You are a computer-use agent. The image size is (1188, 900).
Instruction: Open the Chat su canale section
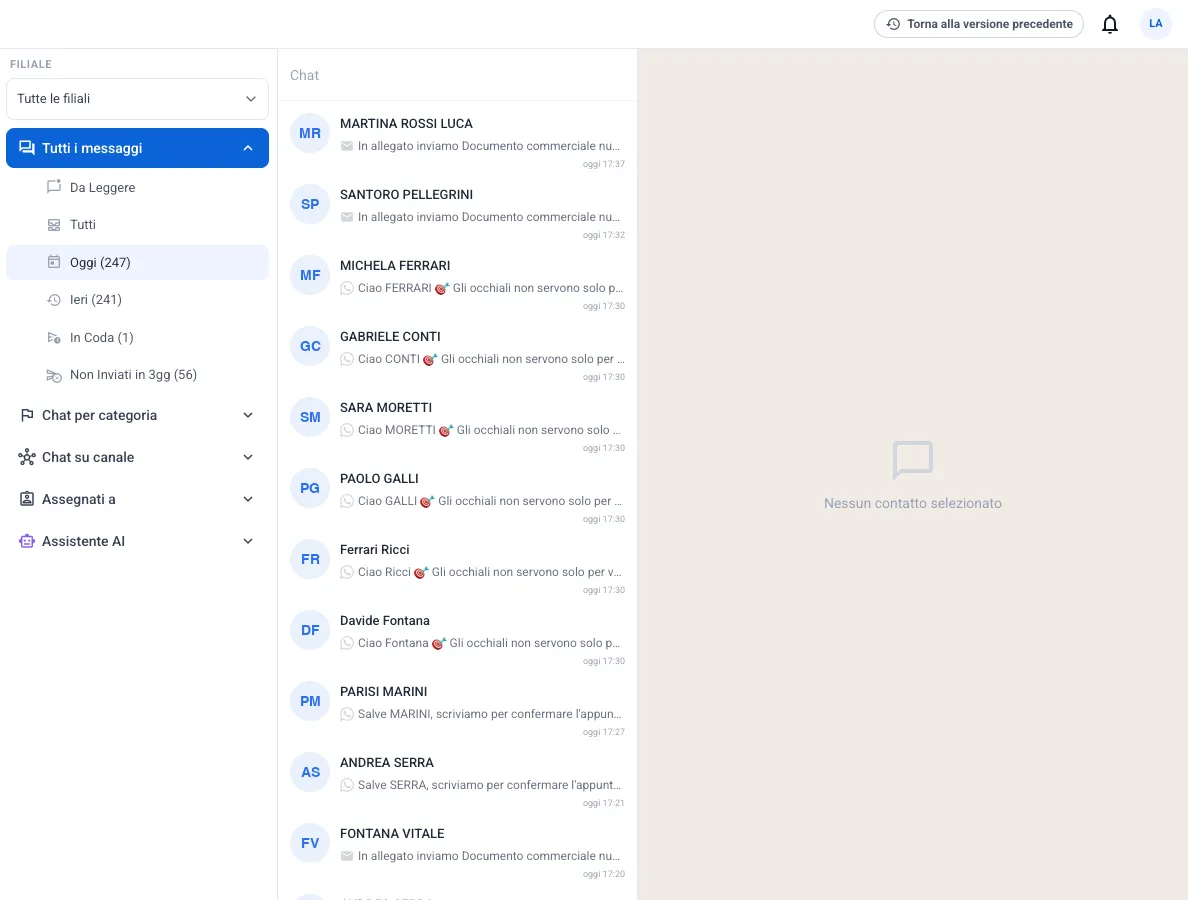[x=137, y=457]
